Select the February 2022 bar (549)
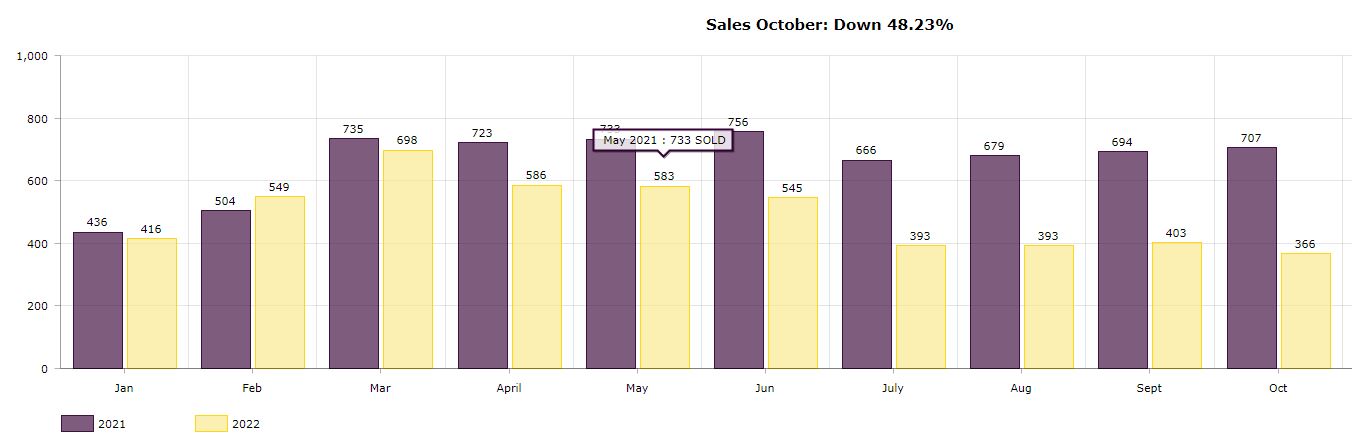This screenshot has width=1352, height=442. (280, 282)
